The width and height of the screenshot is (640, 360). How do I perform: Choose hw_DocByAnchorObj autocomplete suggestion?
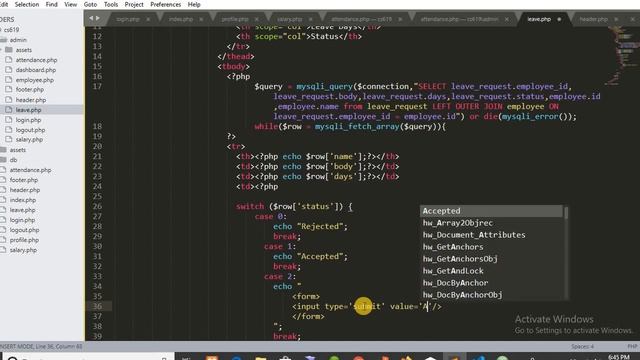click(491, 295)
